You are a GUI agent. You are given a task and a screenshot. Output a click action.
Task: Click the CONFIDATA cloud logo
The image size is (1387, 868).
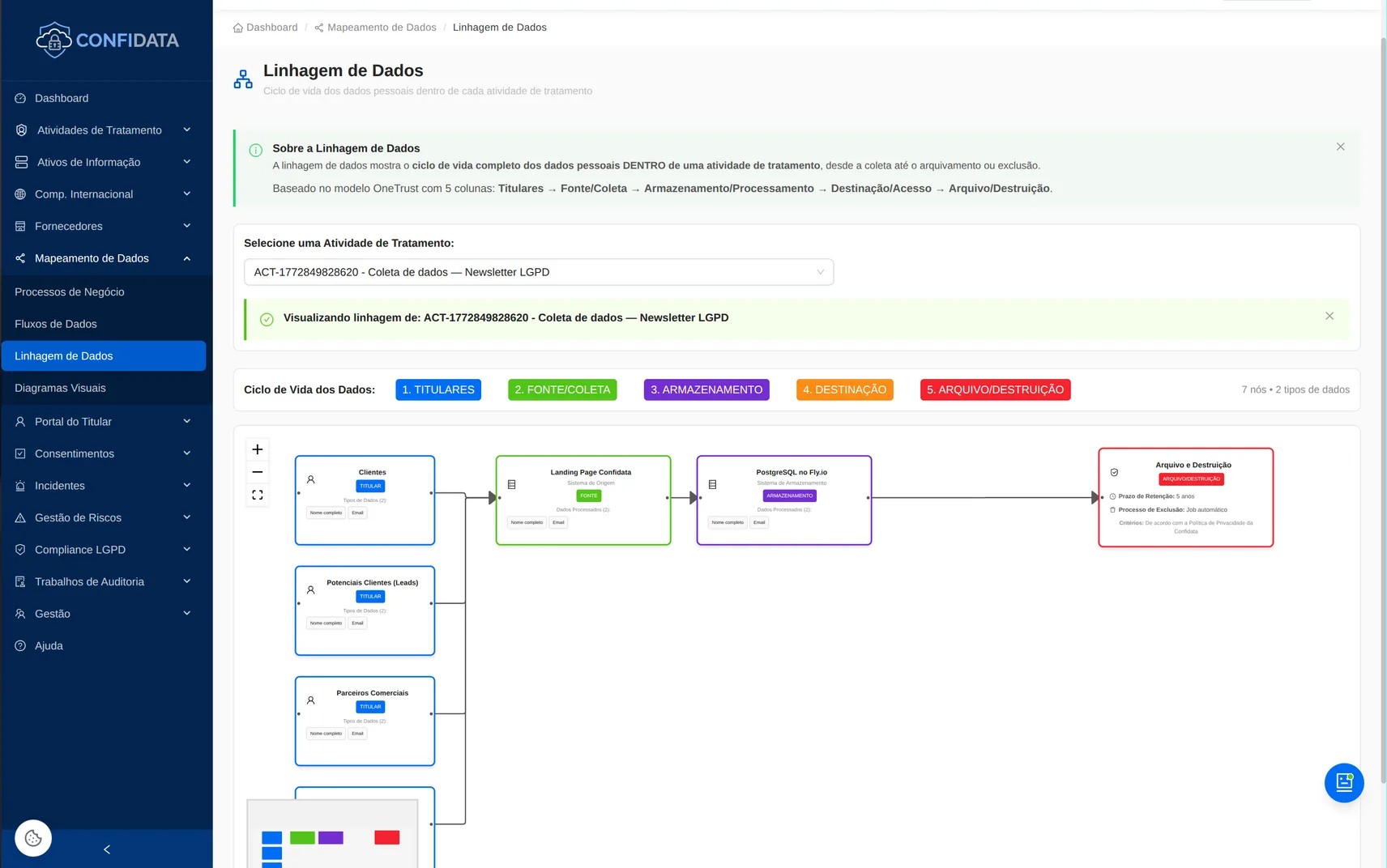(54, 40)
